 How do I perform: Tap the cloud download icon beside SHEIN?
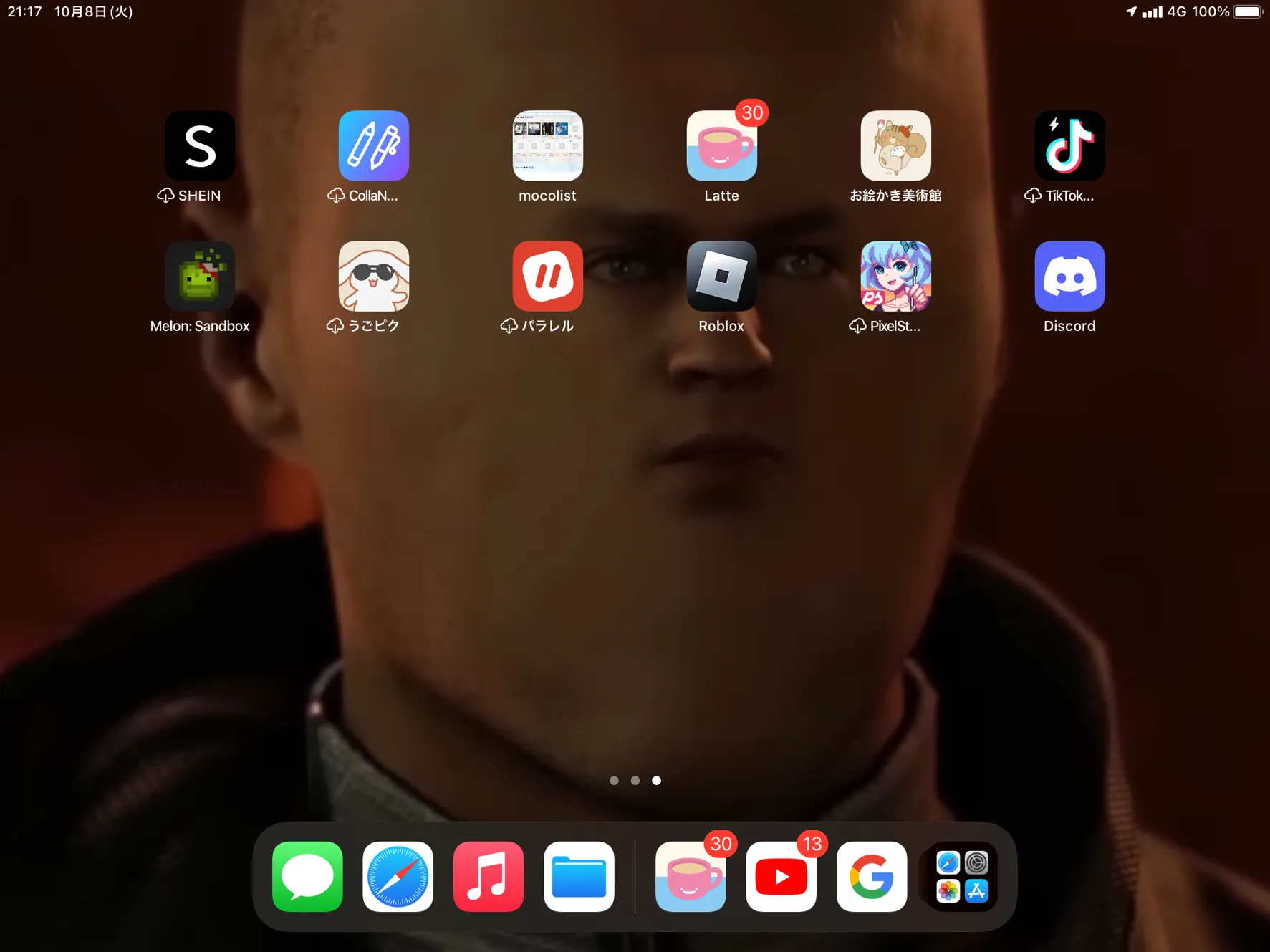pos(165,196)
